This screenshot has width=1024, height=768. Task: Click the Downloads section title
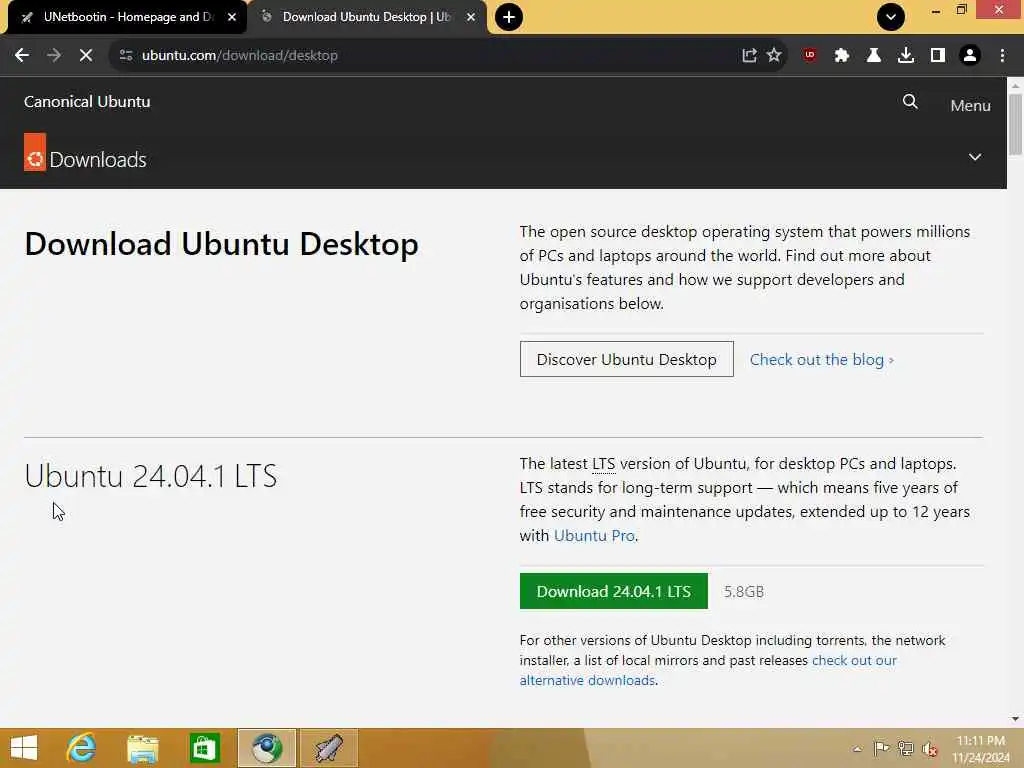(98, 160)
